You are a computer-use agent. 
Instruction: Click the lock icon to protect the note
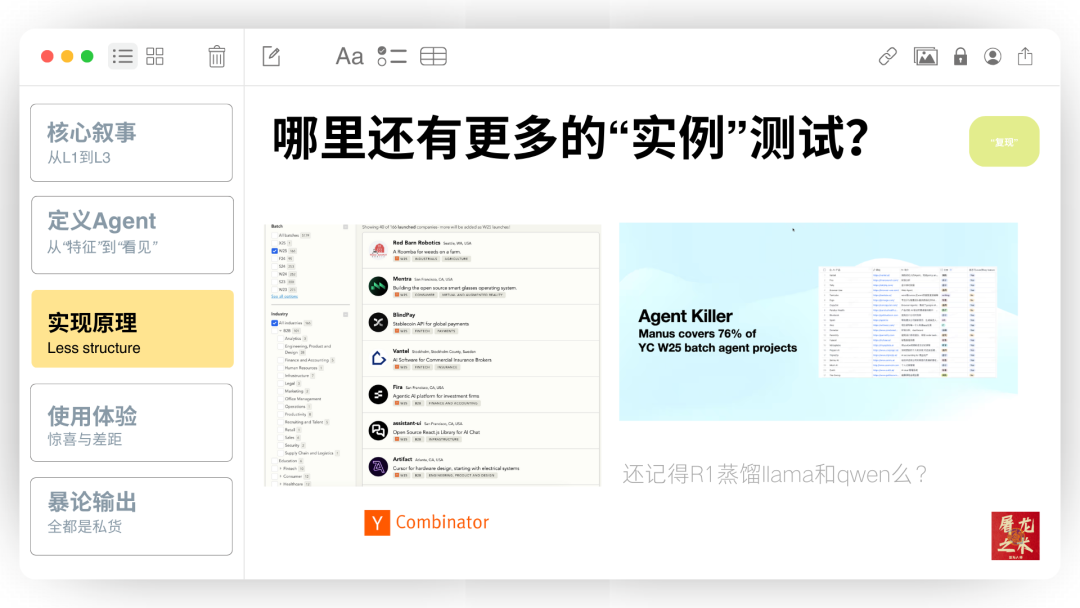(x=960, y=56)
